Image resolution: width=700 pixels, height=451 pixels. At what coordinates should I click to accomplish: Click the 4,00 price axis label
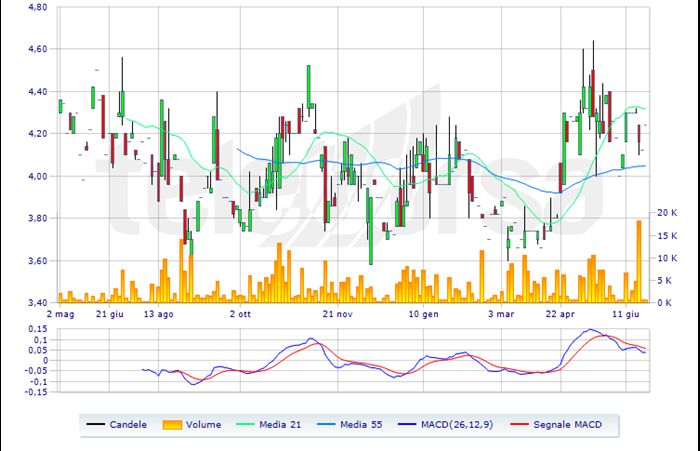click(38, 176)
